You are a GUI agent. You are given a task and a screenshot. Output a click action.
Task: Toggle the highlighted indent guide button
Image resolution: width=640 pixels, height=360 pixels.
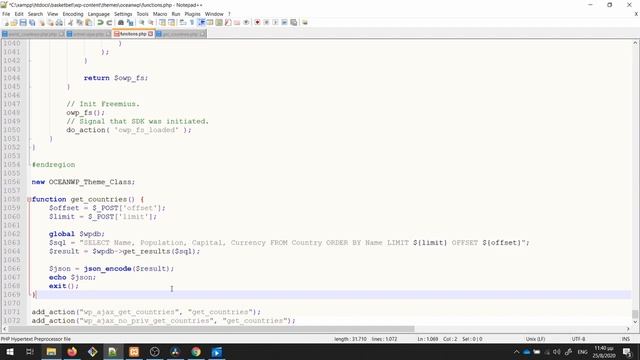click(x=201, y=22)
